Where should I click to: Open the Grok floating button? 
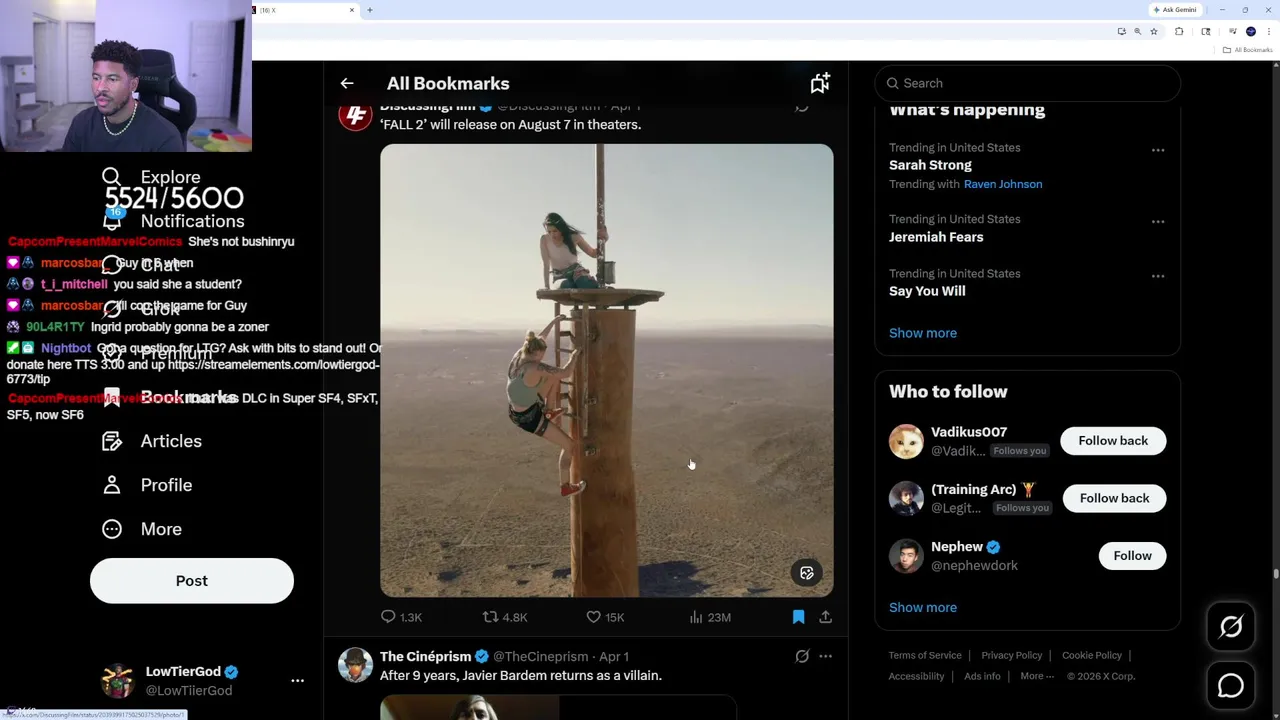[1231, 627]
